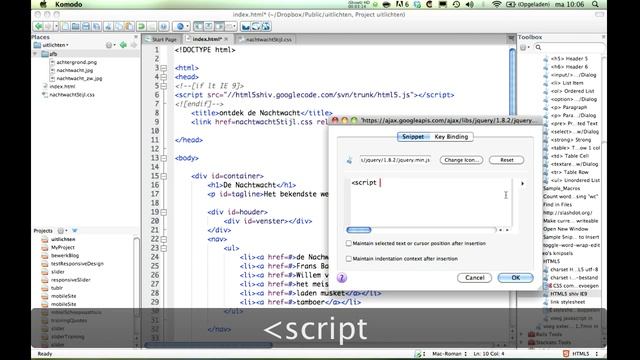Screen dimensions: 640x360
Task: Click the green Undo toolbar icon
Action: [141, 27]
